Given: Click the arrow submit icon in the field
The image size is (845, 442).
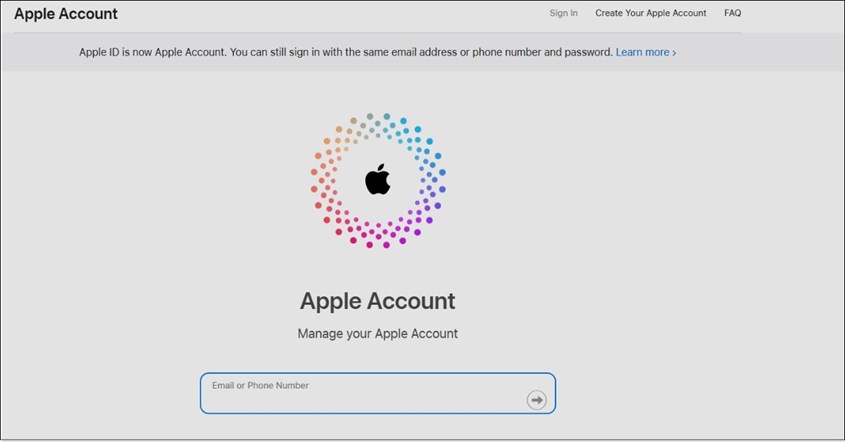Looking at the screenshot, I should (x=536, y=400).
